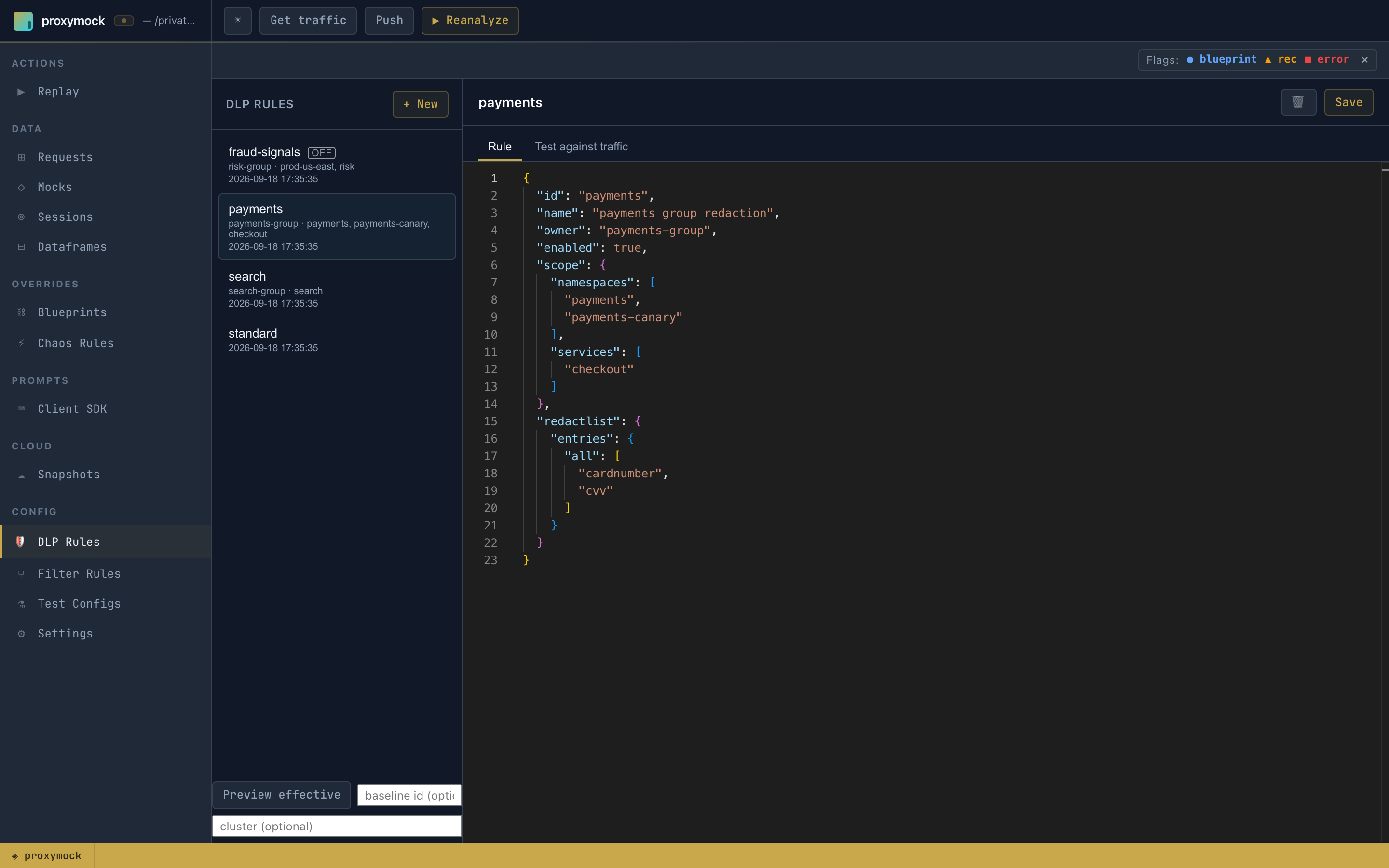Open Chaos Rules in the sidebar
The image size is (1389, 868).
[106, 343]
